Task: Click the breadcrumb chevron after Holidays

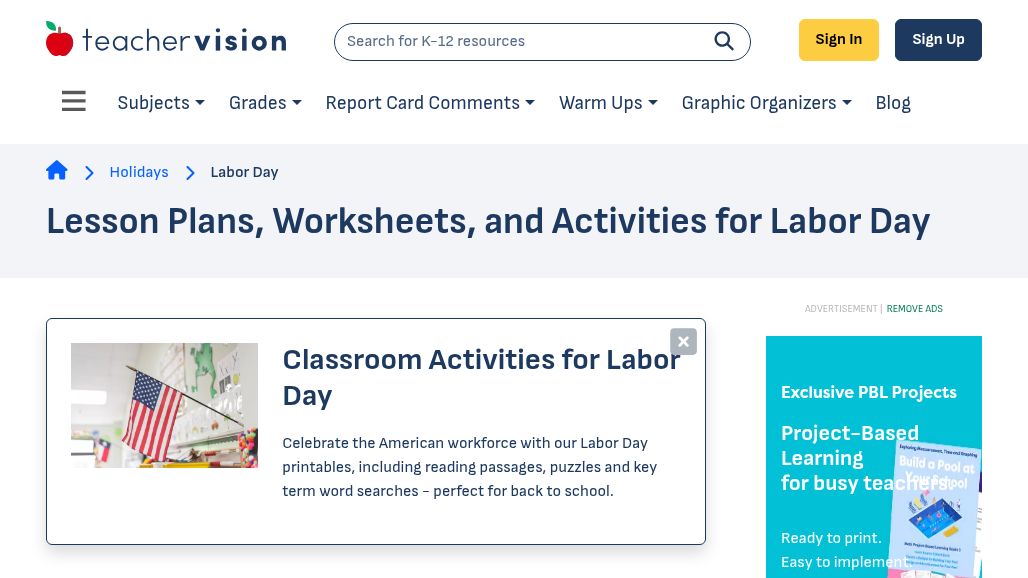Action: 190,172
